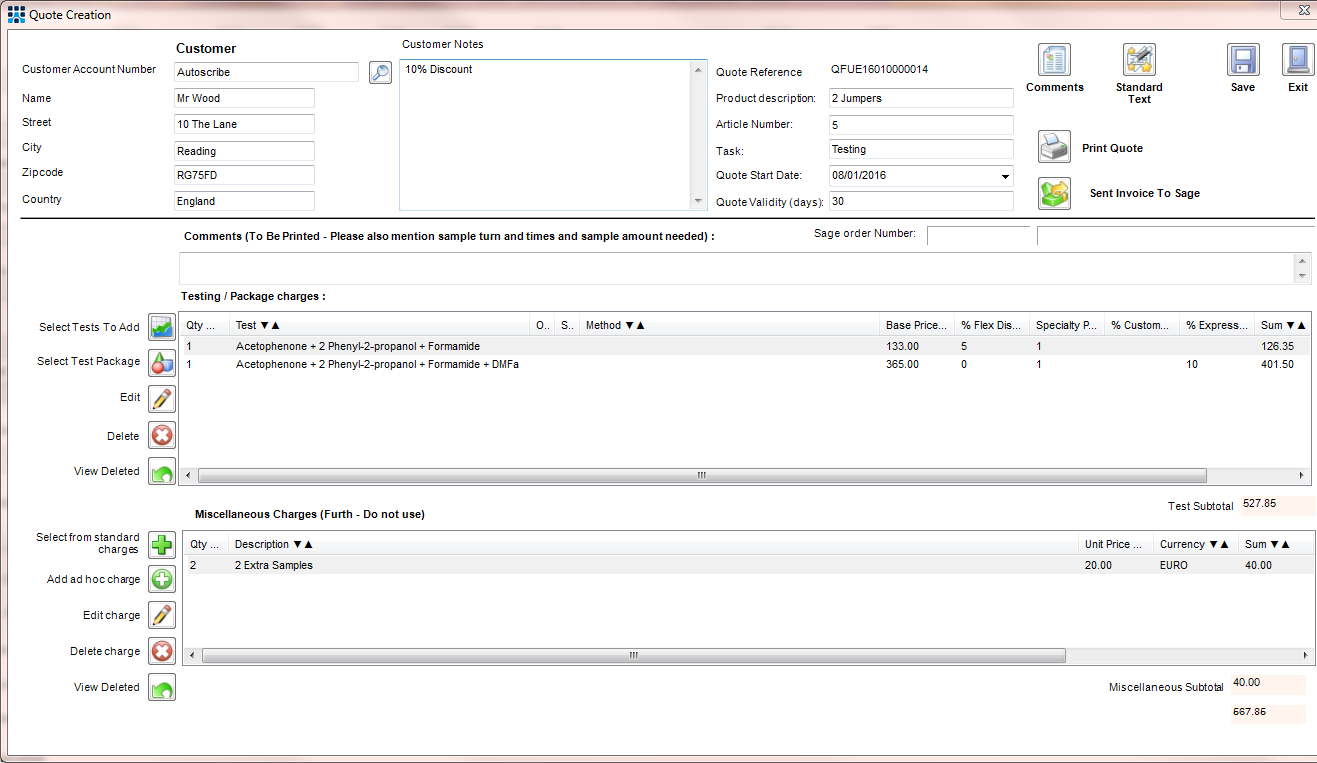
Task: Click the Exit icon
Action: [1297, 60]
